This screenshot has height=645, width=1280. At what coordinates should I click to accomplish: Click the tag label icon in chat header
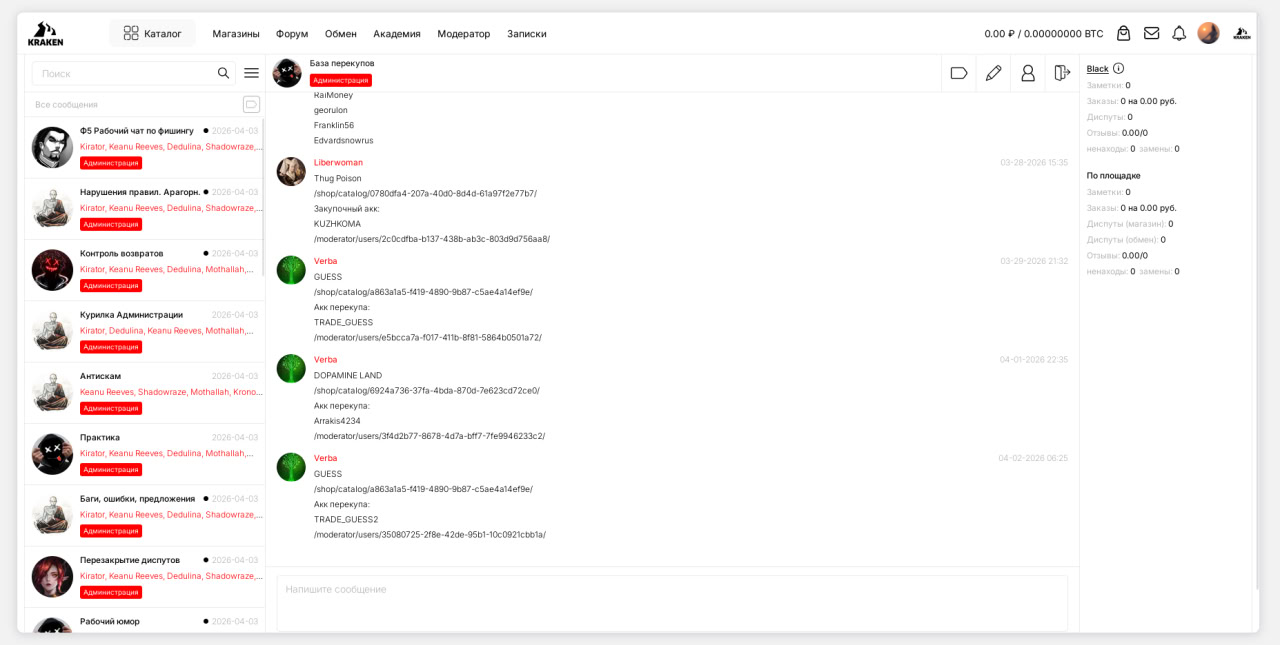tap(958, 73)
